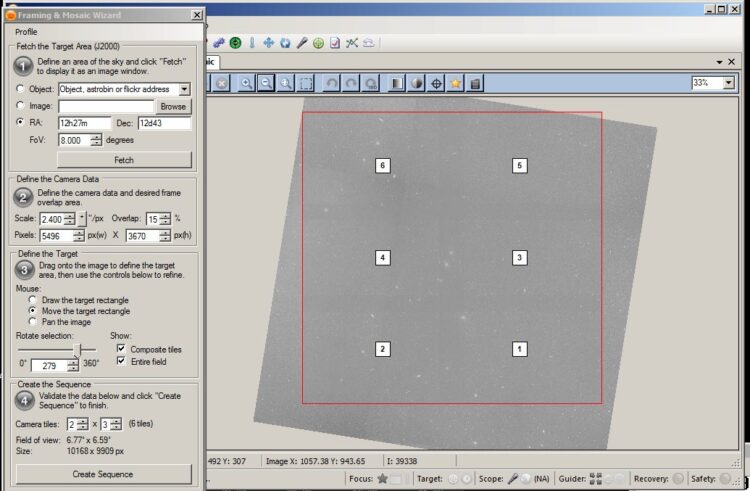Image resolution: width=750 pixels, height=491 pixels.
Task: Click the Create Sequence button
Action: click(103, 474)
